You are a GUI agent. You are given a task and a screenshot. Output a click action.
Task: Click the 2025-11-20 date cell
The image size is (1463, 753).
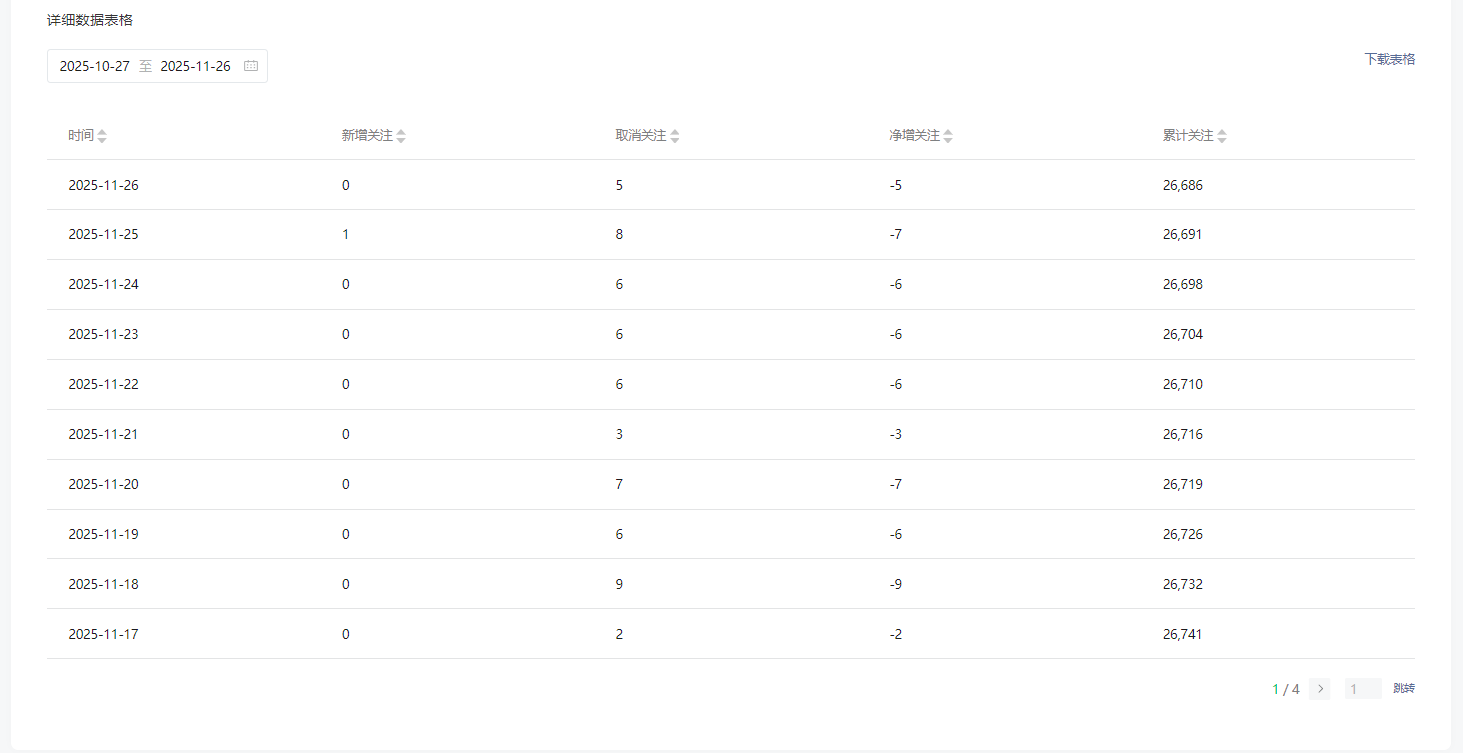(x=103, y=484)
